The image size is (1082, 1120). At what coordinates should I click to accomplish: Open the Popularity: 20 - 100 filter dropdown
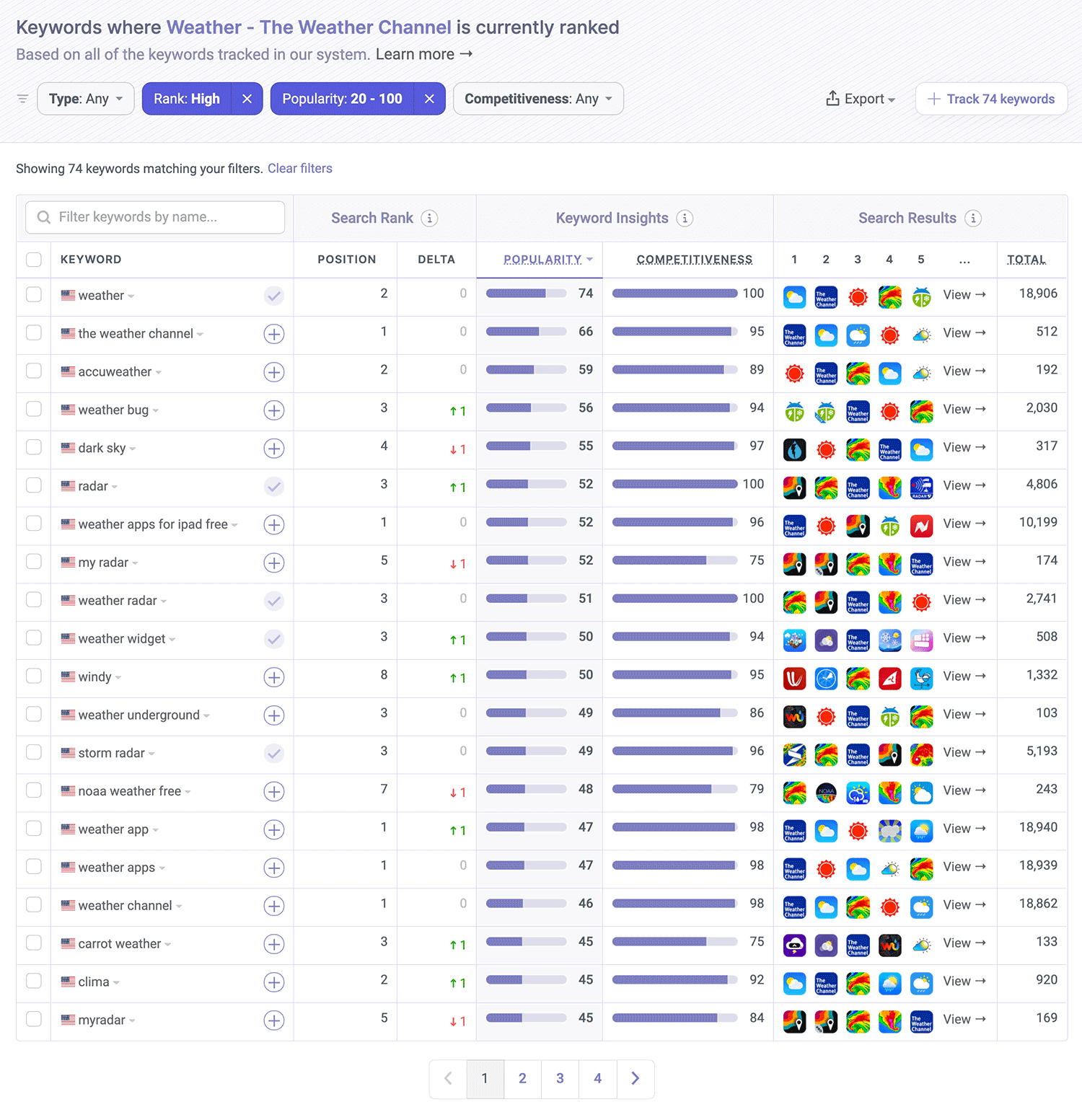pyautogui.click(x=342, y=99)
